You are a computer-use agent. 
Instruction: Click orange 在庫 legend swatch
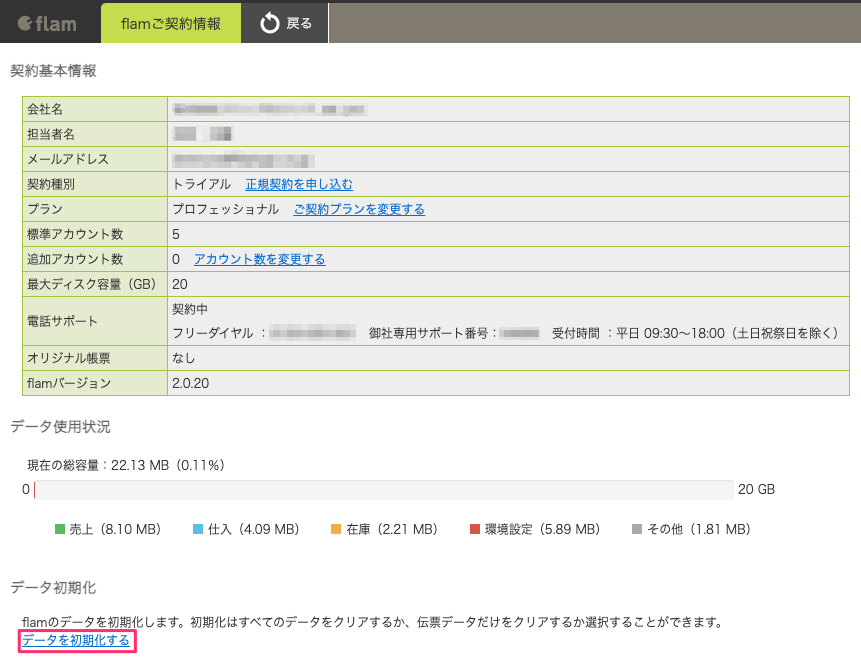[x=336, y=529]
